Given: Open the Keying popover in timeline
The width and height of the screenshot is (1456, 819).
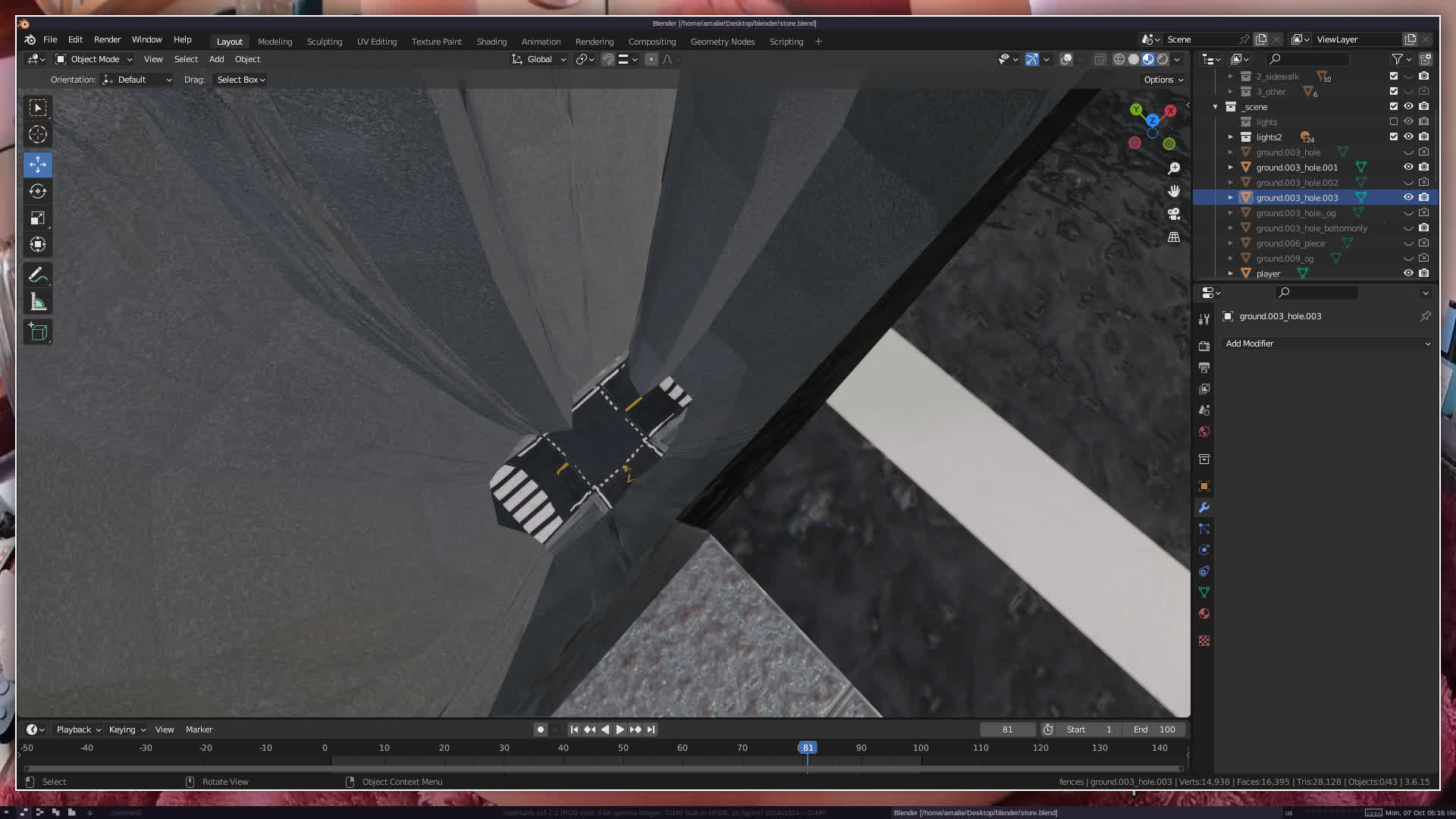Looking at the screenshot, I should click(x=127, y=730).
